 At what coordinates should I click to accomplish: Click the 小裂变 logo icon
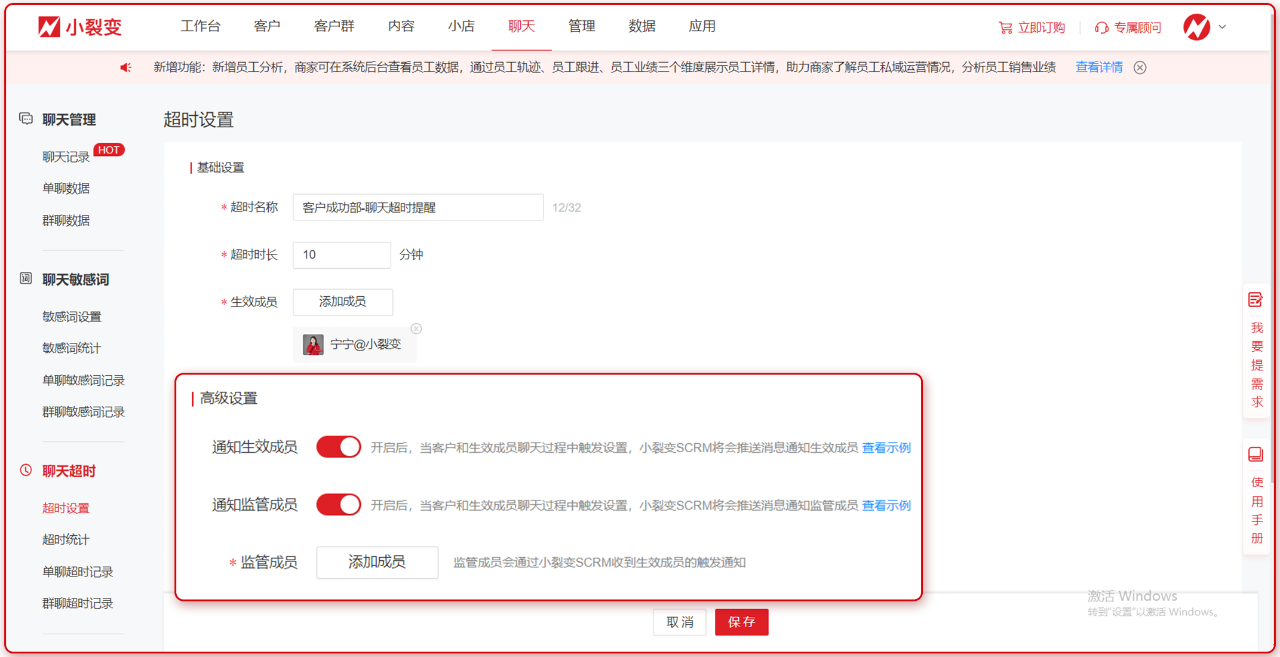pyautogui.click(x=49, y=27)
